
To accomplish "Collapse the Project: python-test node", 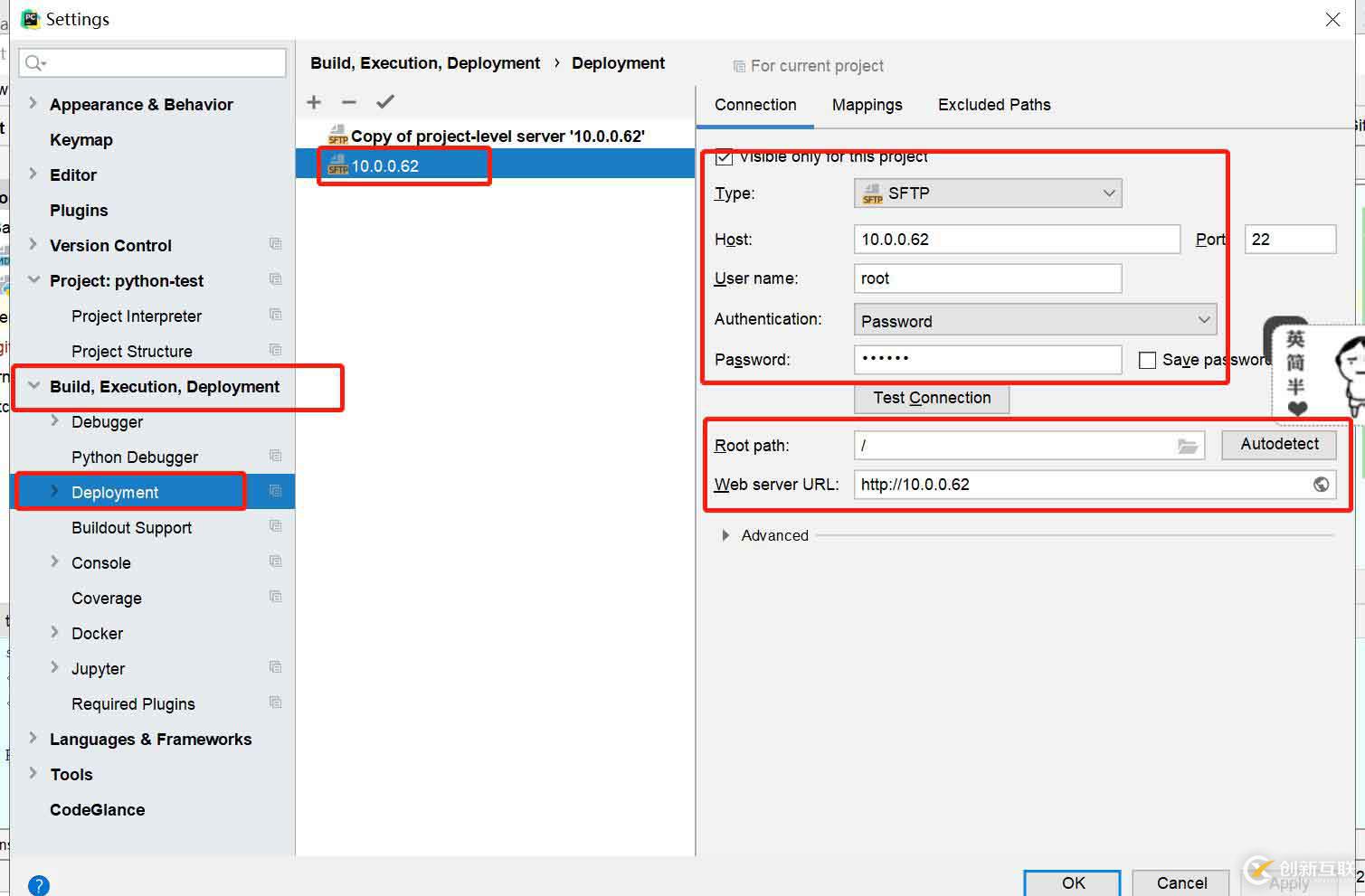I will click(x=33, y=279).
